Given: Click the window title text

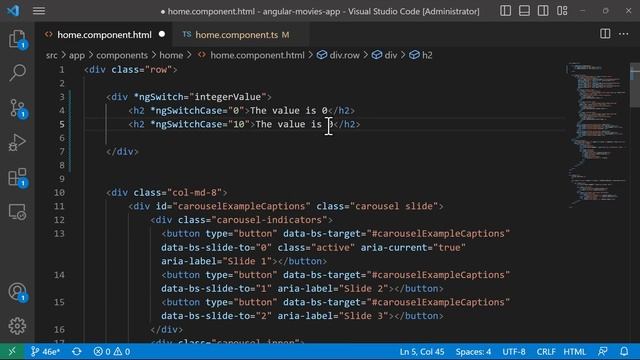Looking at the screenshot, I should click(x=320, y=11).
